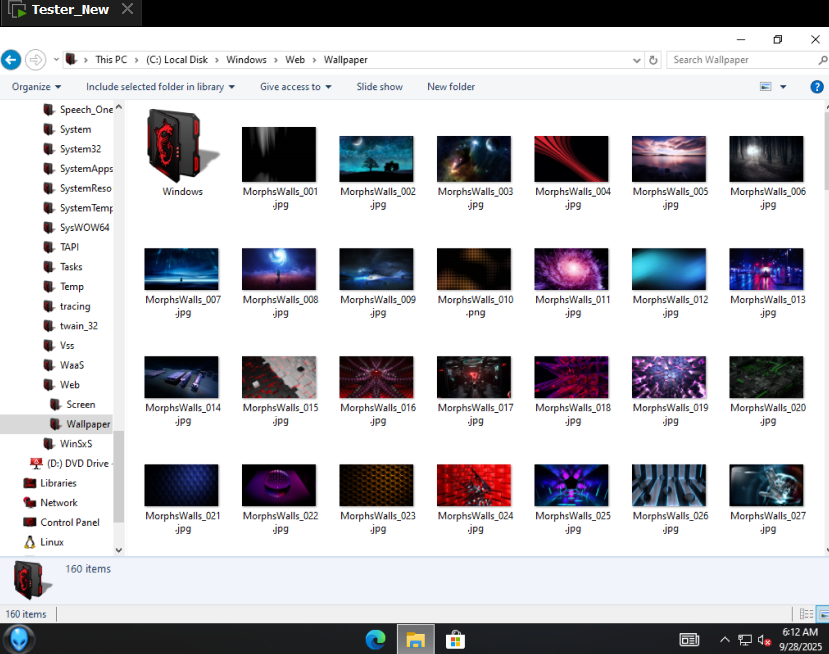The height and width of the screenshot is (654, 829).
Task: Select MorphsWalls_024.jpg red thumbnail
Action: pos(474,485)
